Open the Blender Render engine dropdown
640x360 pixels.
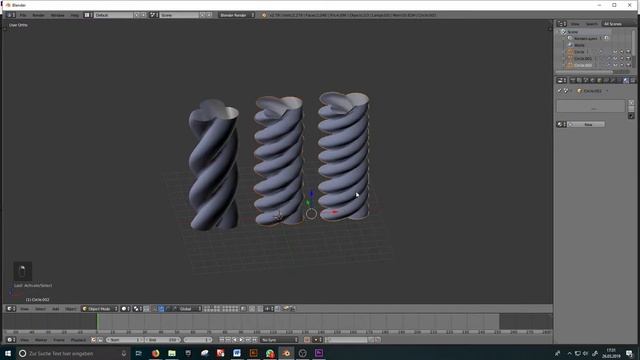point(236,15)
